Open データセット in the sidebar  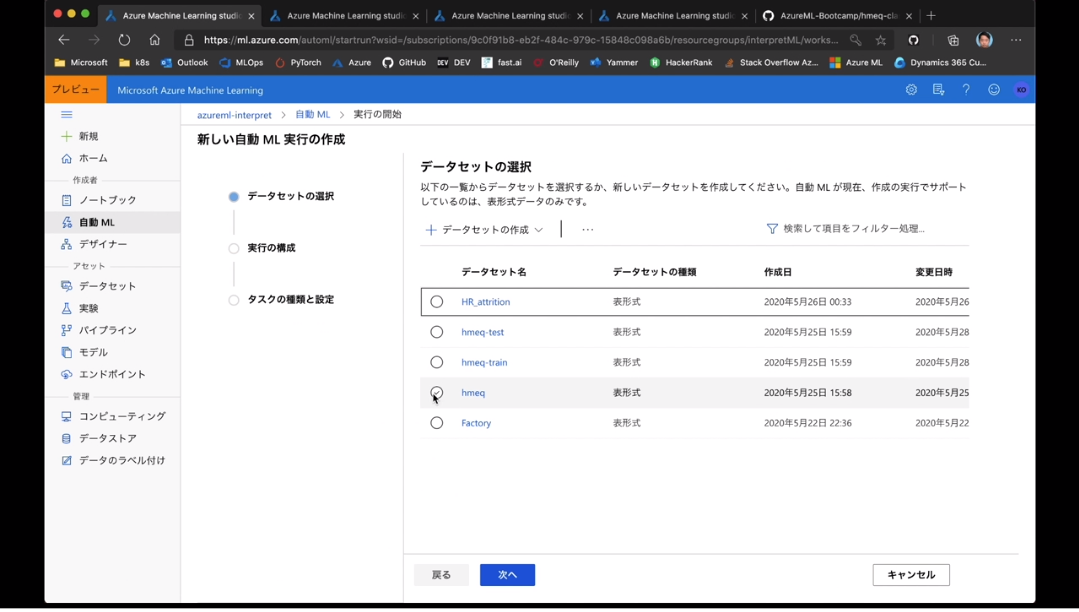point(98,286)
